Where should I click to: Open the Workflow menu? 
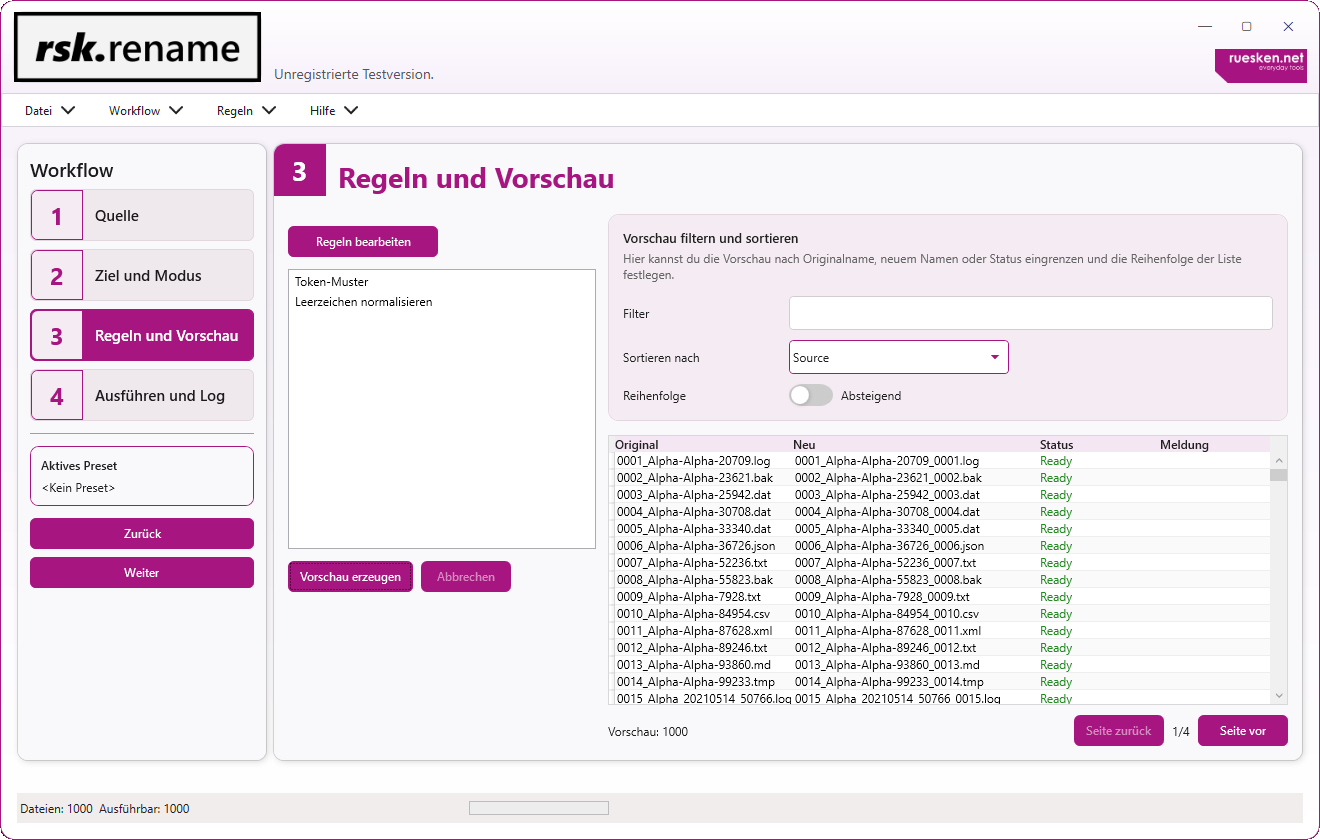(145, 111)
